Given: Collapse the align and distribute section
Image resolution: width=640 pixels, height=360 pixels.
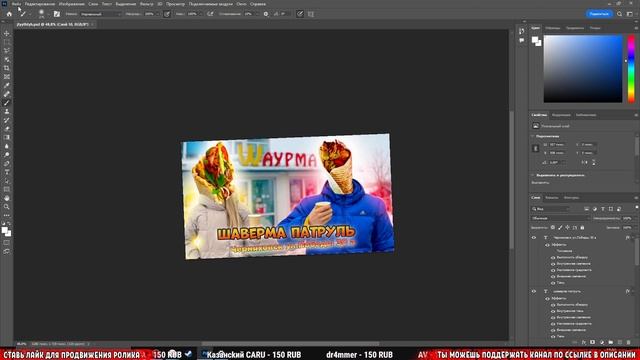Looking at the screenshot, I should click(x=533, y=175).
